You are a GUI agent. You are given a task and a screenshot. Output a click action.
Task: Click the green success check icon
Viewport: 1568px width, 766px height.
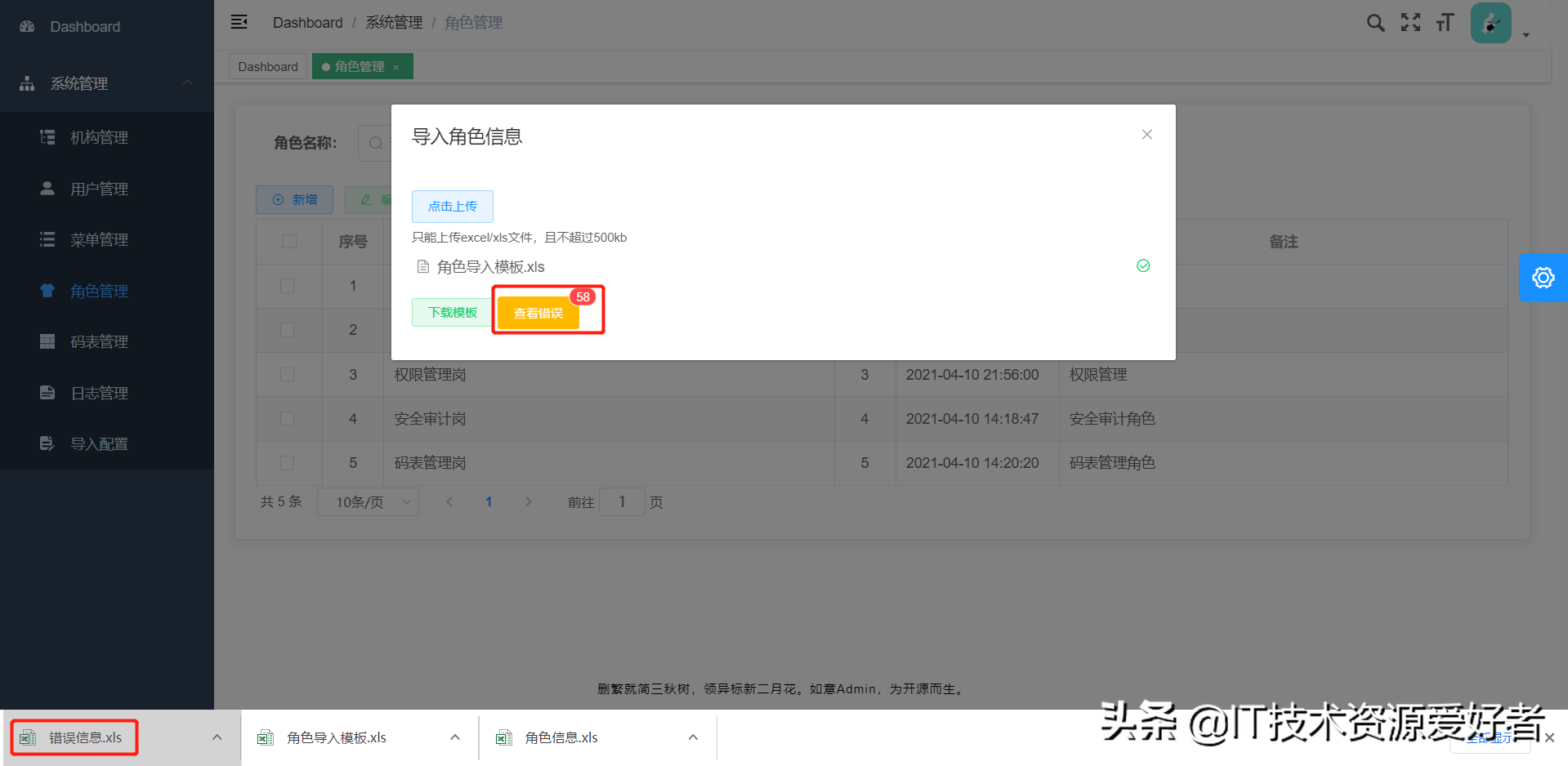point(1142,265)
